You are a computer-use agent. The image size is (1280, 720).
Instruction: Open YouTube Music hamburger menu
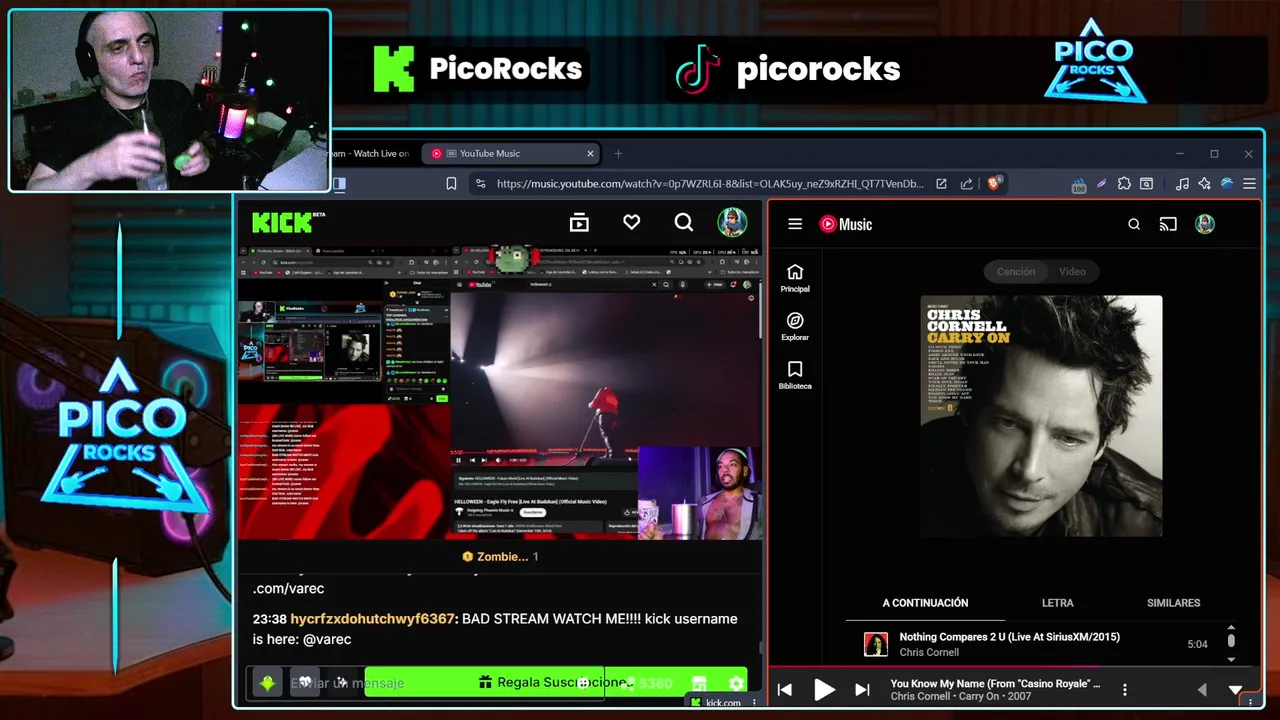point(795,224)
